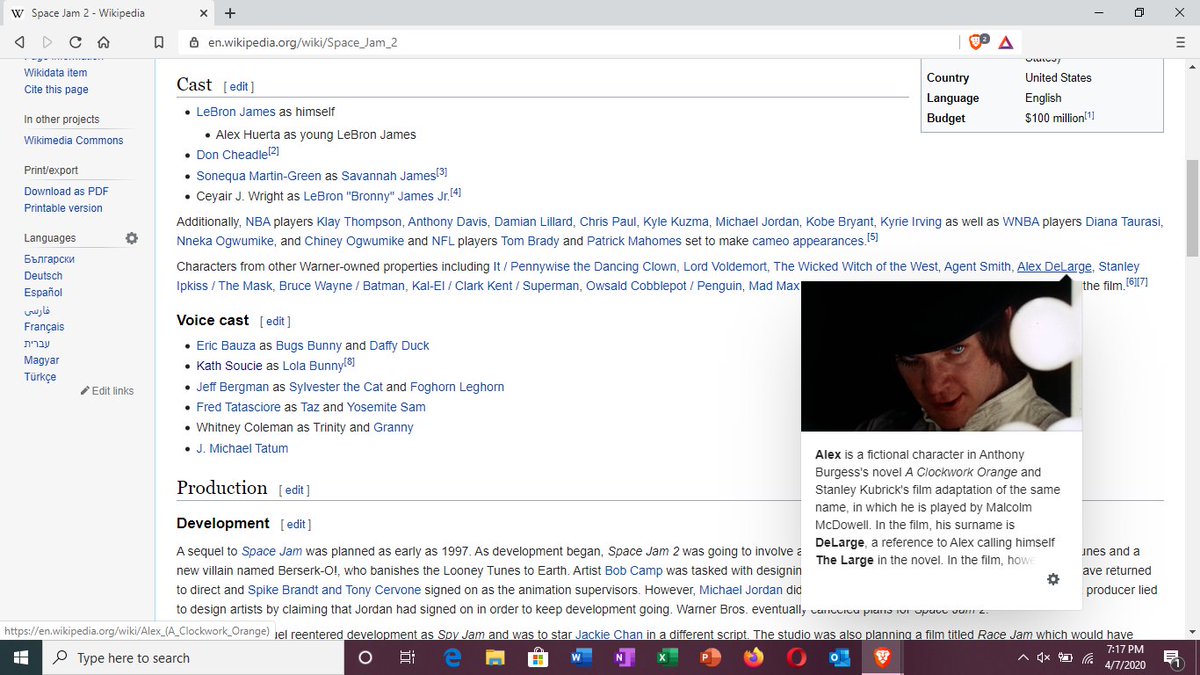Launch Word from taskbar
The image size is (1200, 675).
tap(581, 657)
